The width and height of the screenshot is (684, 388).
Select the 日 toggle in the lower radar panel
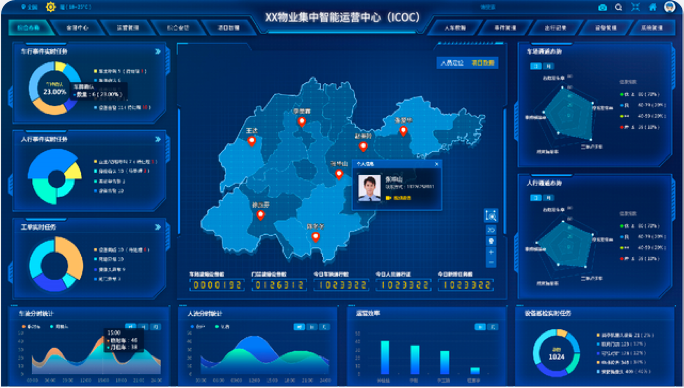point(536,198)
